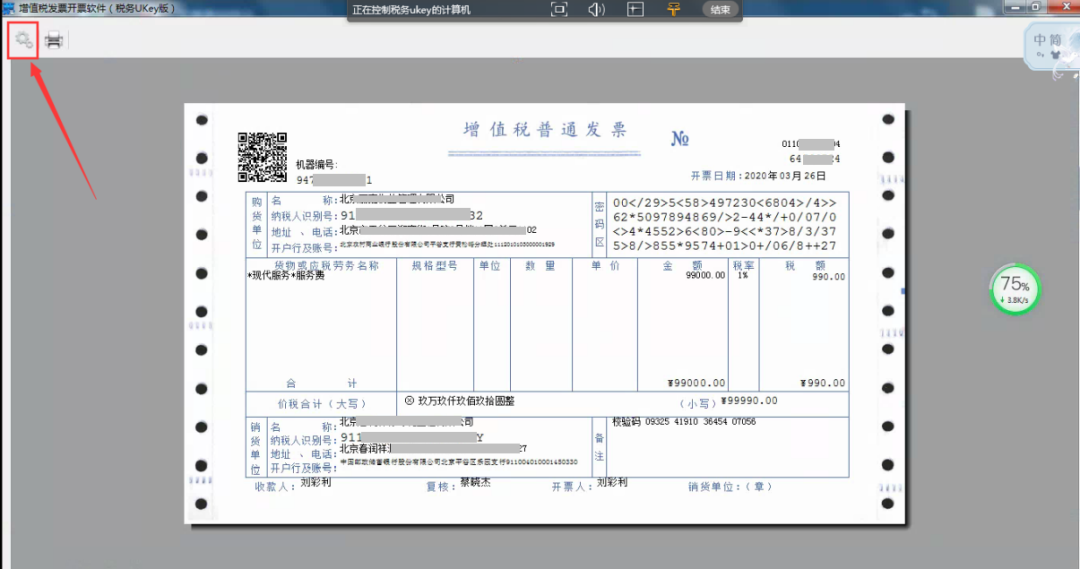Mute sound with the speaker icon
The width and height of the screenshot is (1080, 569).
pos(596,9)
